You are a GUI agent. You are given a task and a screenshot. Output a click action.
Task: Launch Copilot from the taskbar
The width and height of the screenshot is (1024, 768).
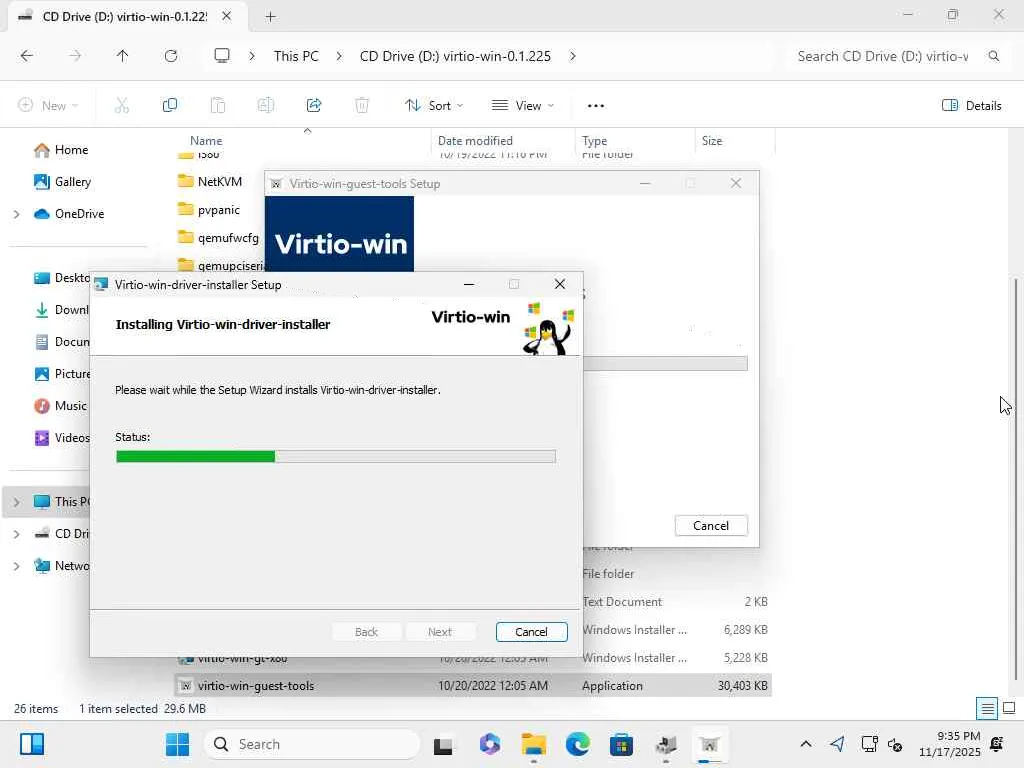coord(489,744)
